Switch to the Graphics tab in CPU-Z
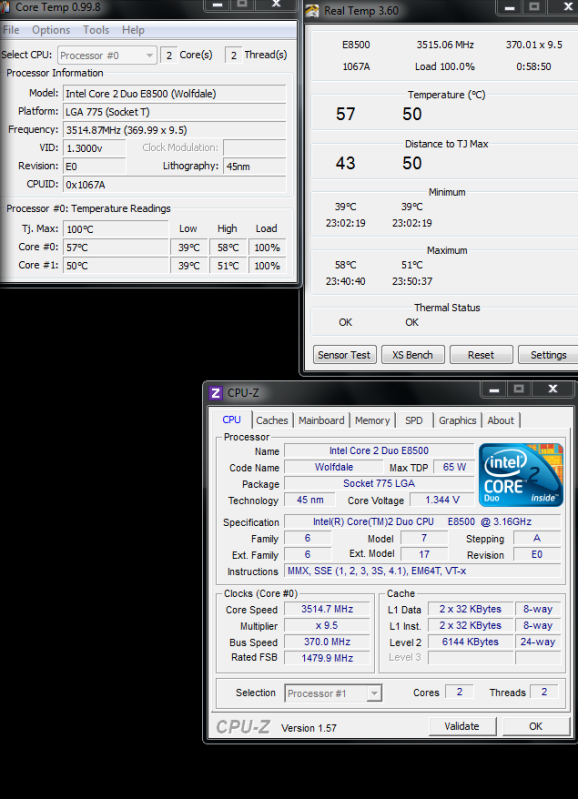Screen dimensions: 578x799 pos(457,420)
